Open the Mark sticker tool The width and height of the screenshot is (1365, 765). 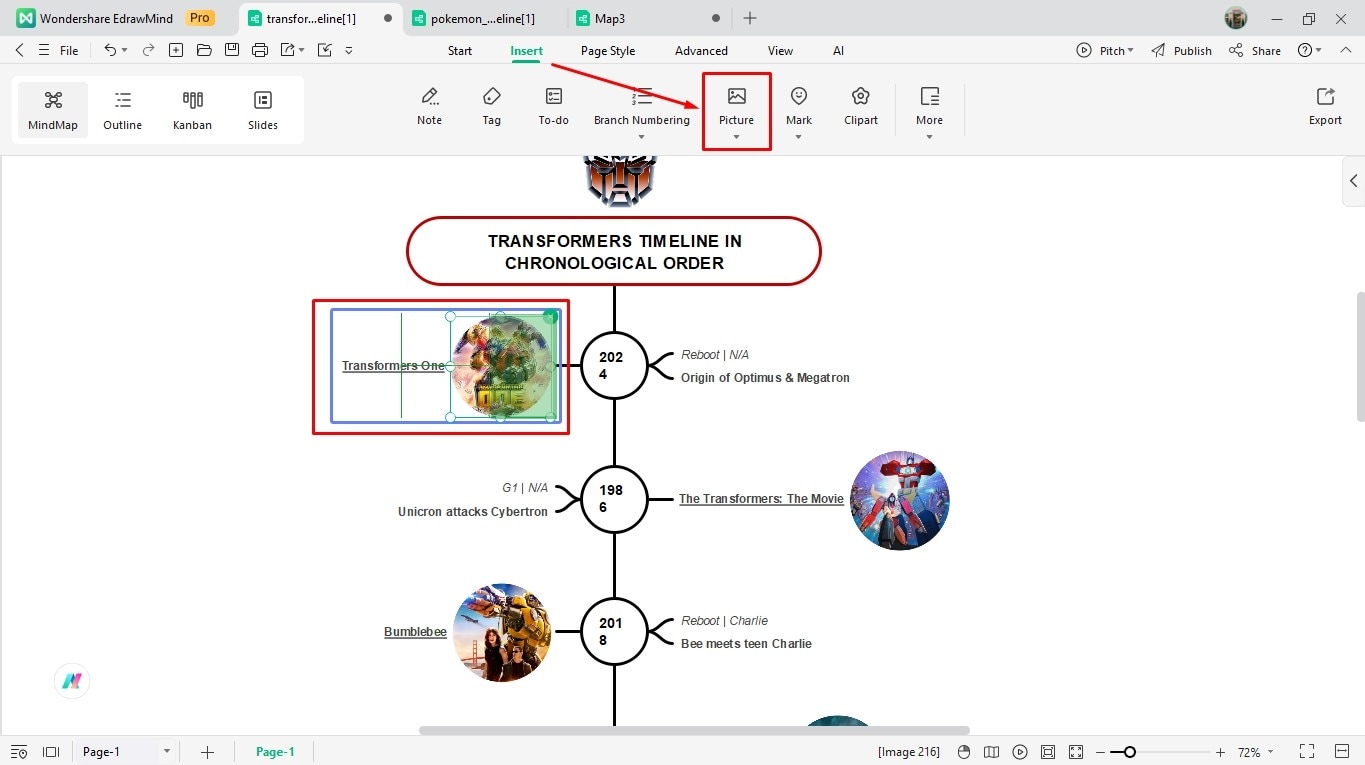[798, 106]
